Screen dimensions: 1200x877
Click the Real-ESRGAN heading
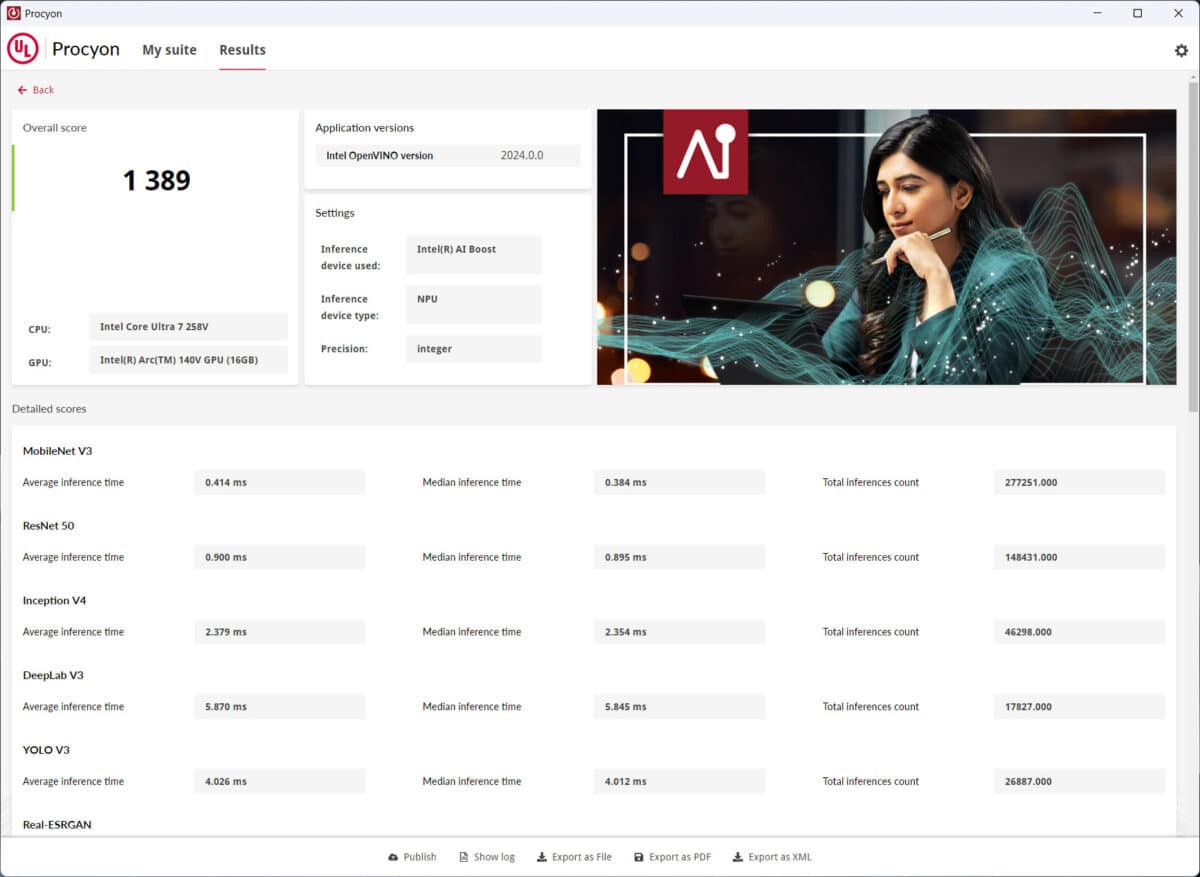pyautogui.click(x=57, y=825)
